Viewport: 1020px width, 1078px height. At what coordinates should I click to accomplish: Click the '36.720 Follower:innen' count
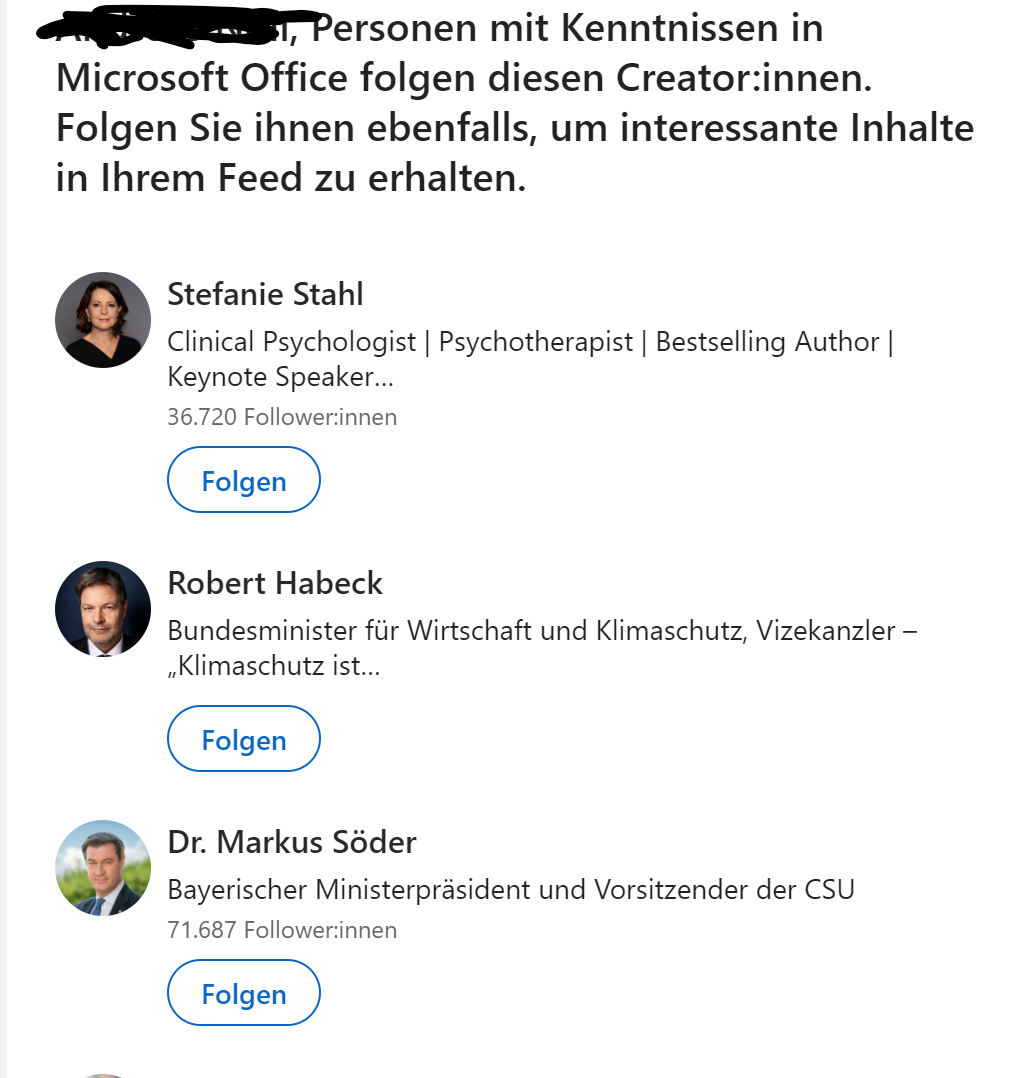tap(282, 417)
